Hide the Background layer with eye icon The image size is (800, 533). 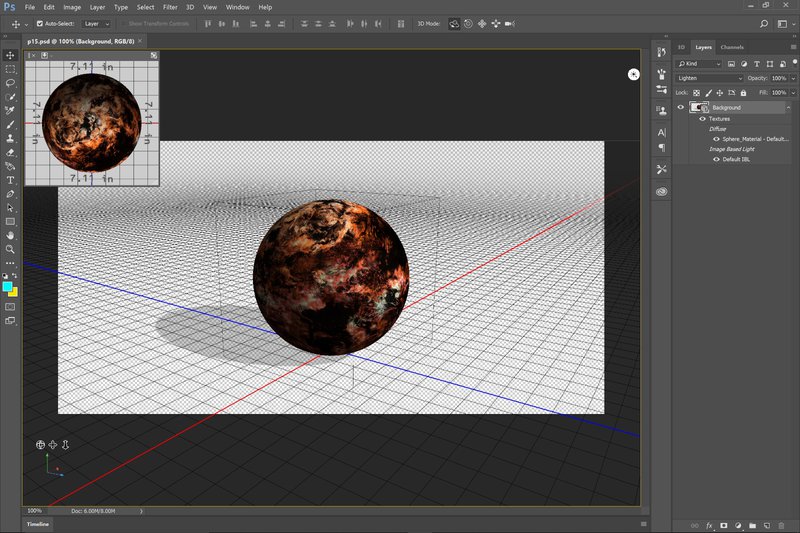coord(680,107)
